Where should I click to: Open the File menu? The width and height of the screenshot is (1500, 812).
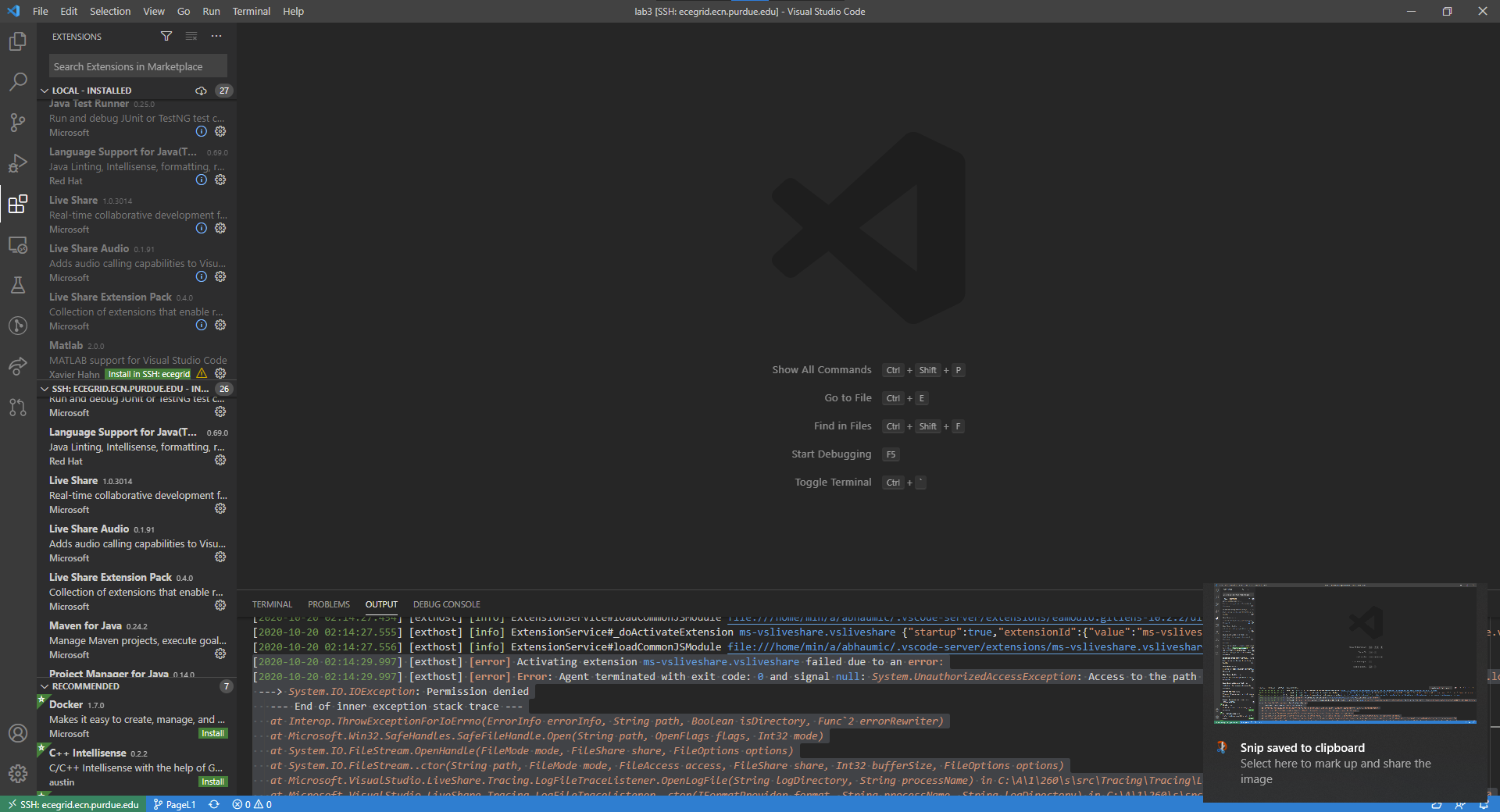click(41, 12)
